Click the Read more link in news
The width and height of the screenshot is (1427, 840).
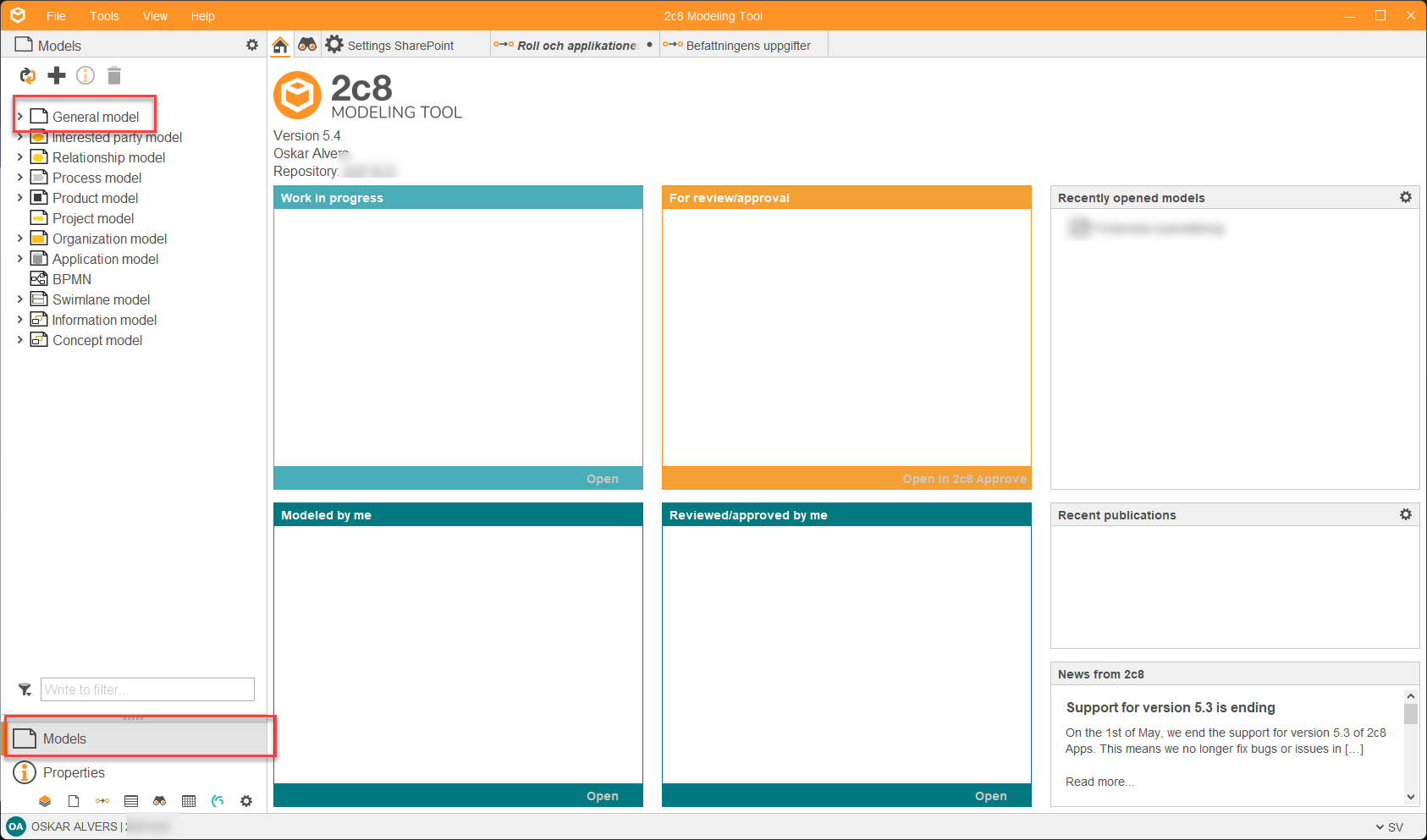[x=1099, y=782]
